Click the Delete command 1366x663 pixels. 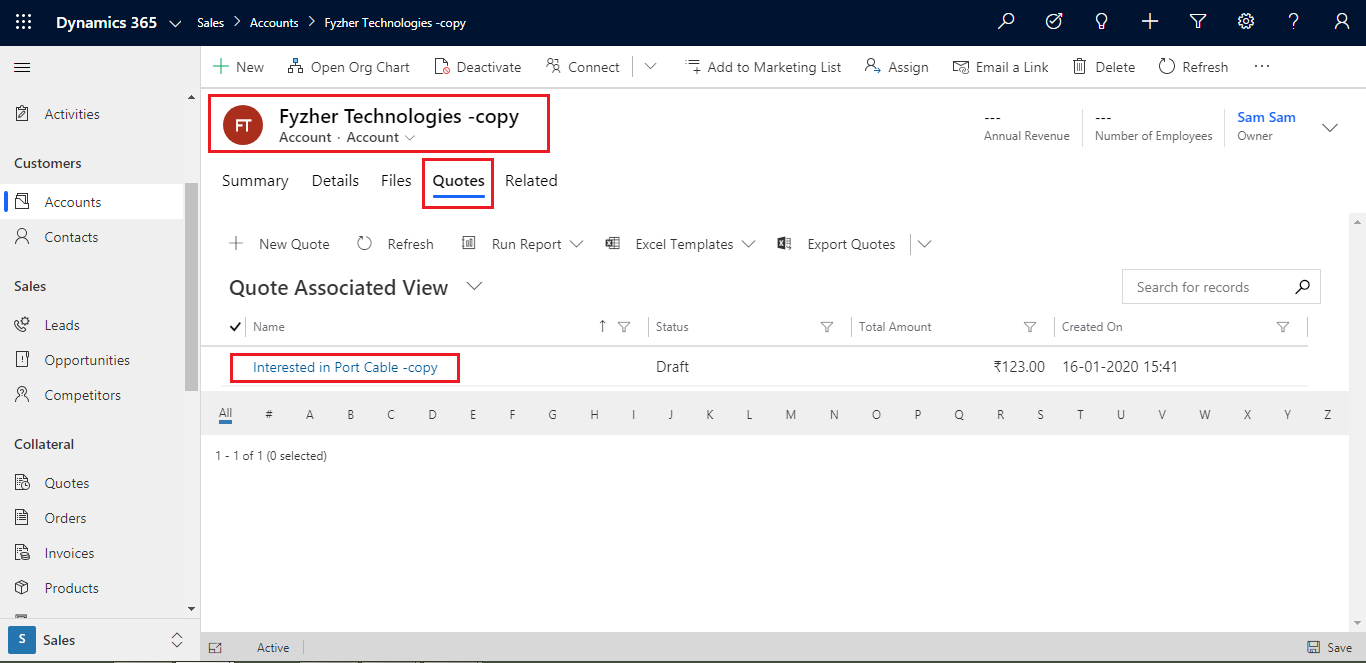point(1104,67)
